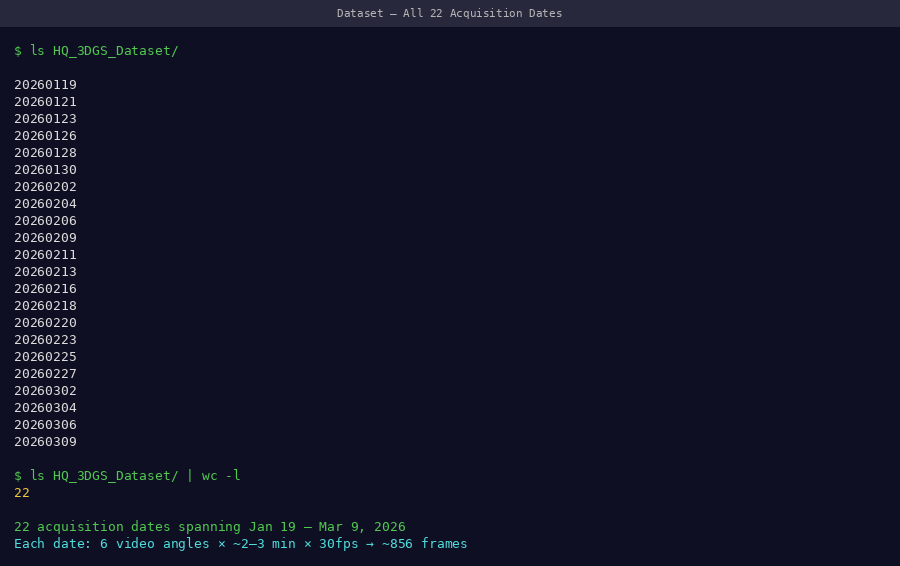Select directory entry 20260220

click(45, 323)
